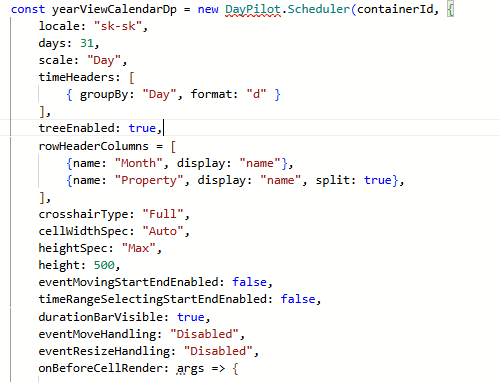Click the yearViewCalendarDp variable name

114,9
